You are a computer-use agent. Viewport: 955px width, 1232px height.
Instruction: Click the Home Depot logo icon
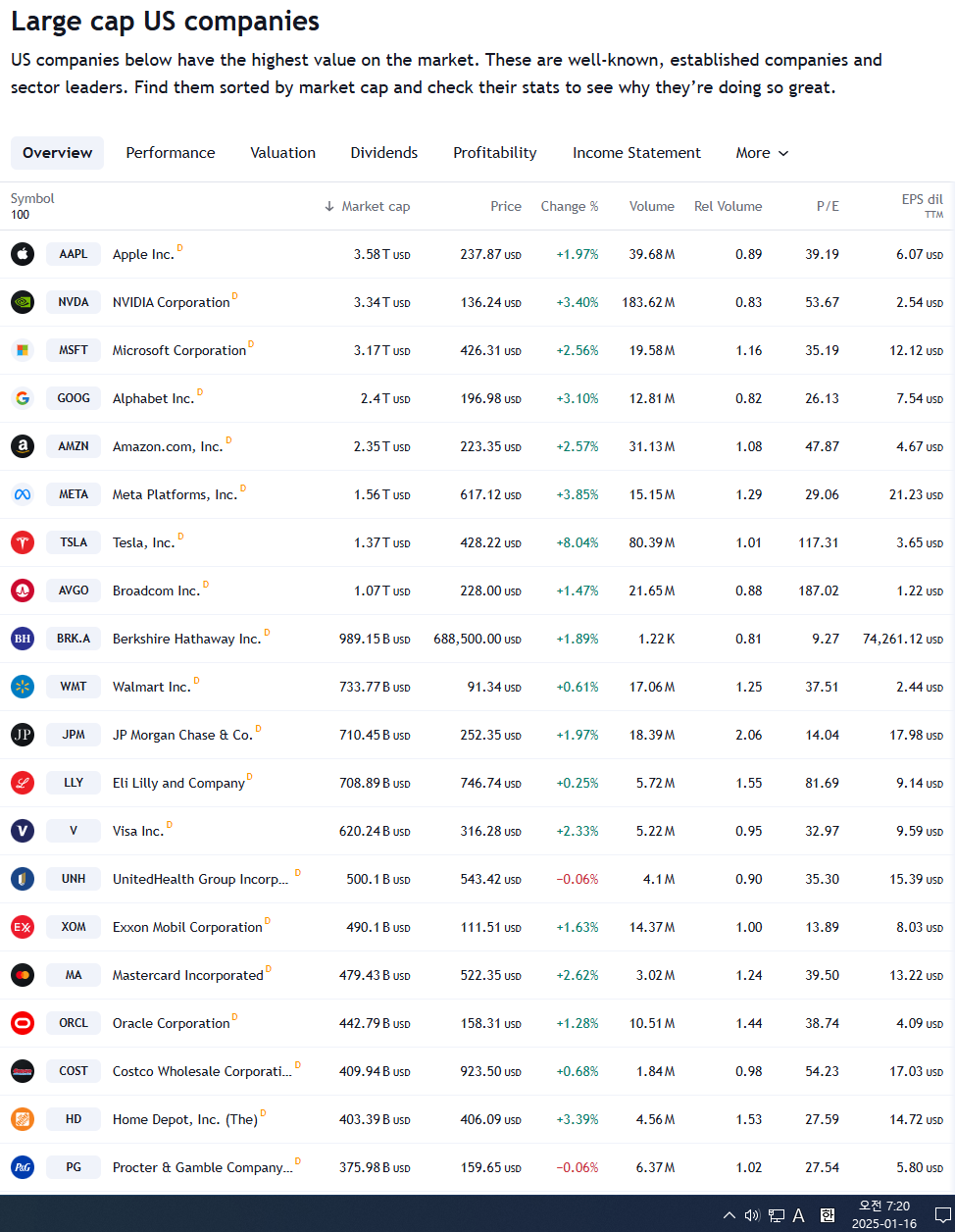[23, 1119]
